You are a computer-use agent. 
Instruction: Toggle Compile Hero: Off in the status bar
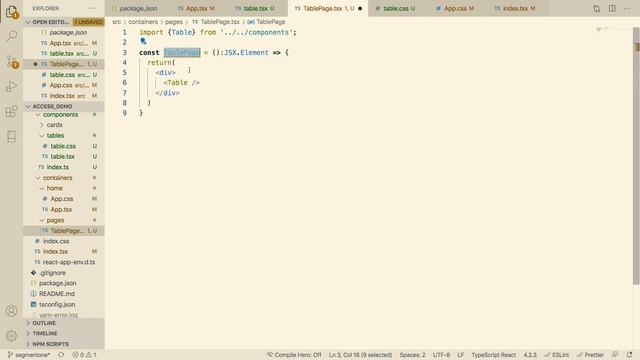tap(294, 355)
